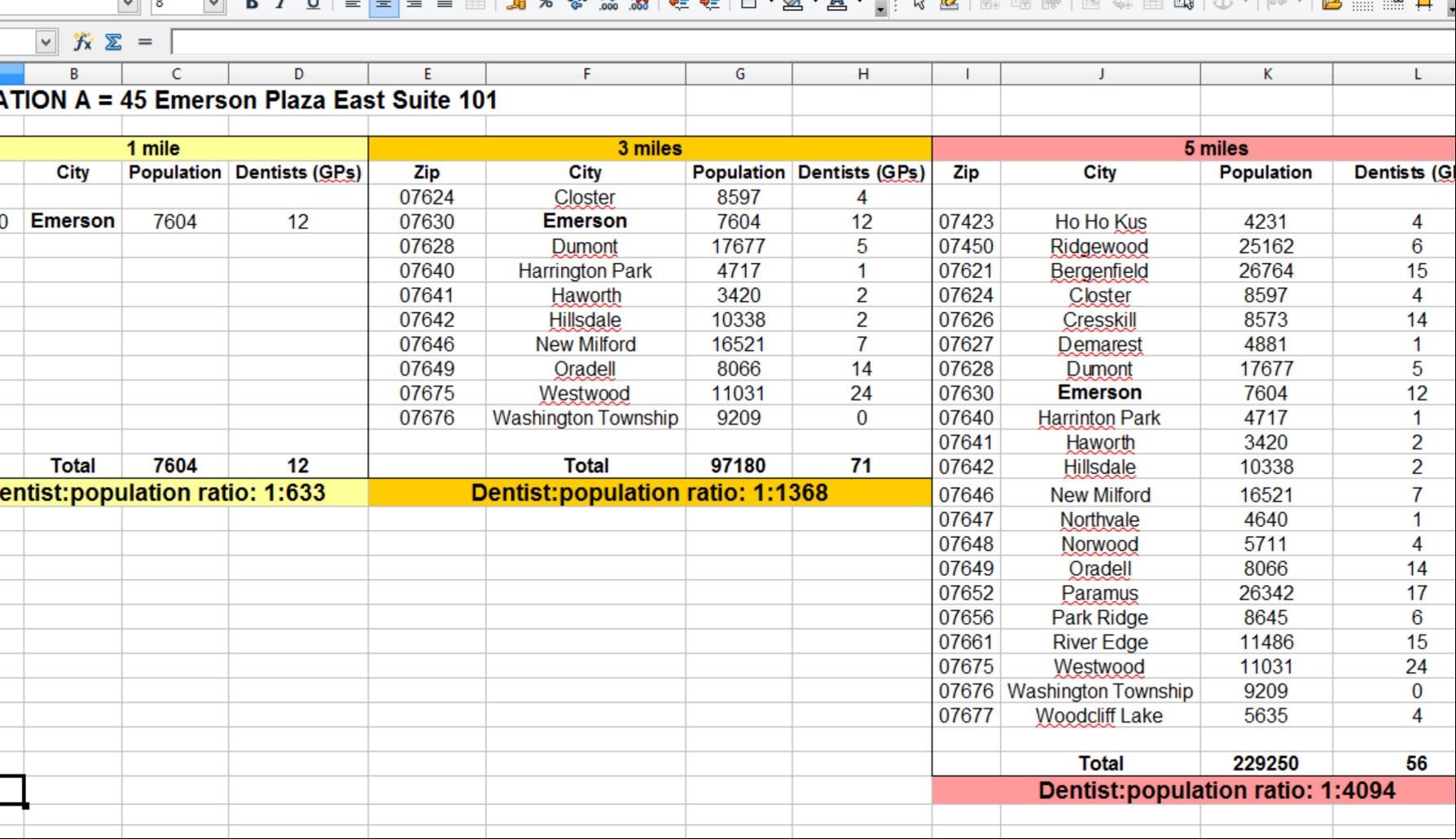Click 'Ridgewood' city cell
Image resolution: width=1456 pixels, height=839 pixels.
[1100, 246]
